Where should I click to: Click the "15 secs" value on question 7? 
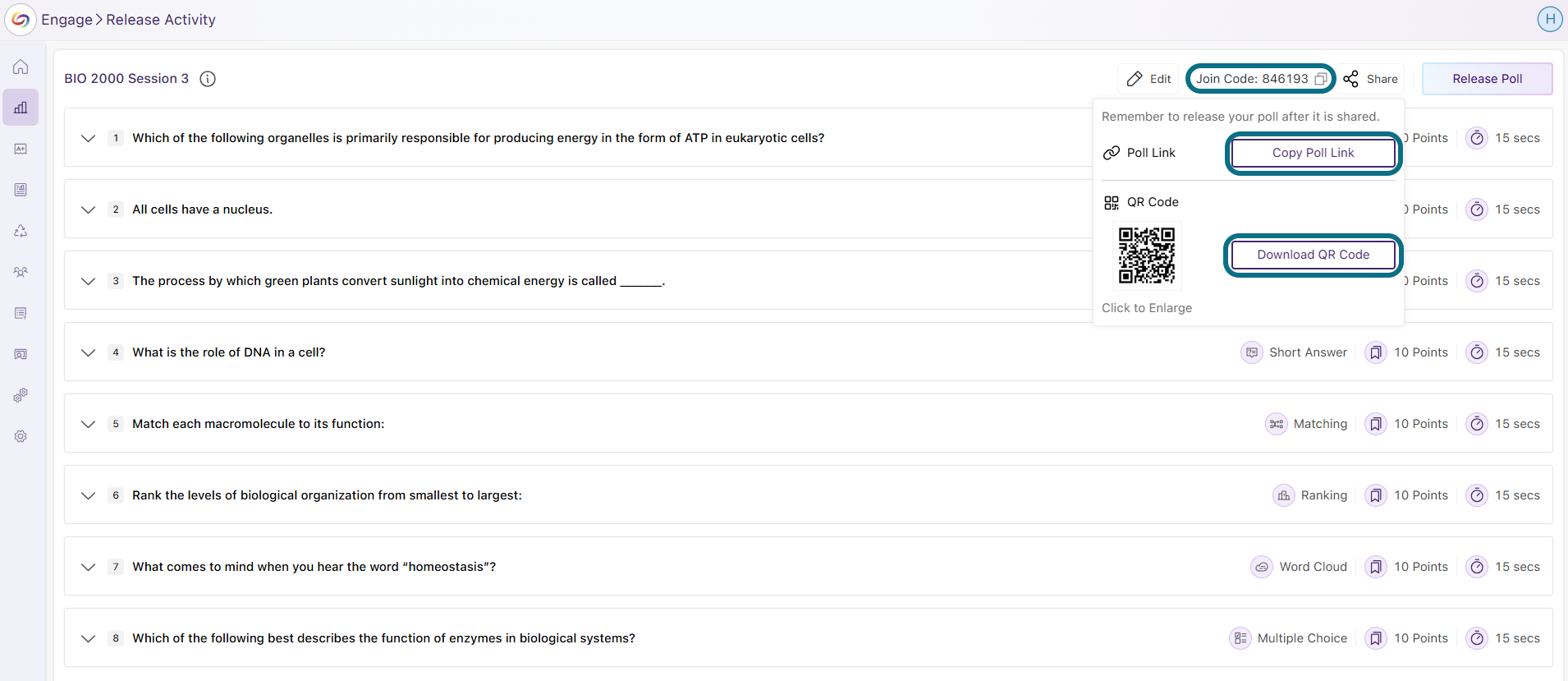point(1517,567)
